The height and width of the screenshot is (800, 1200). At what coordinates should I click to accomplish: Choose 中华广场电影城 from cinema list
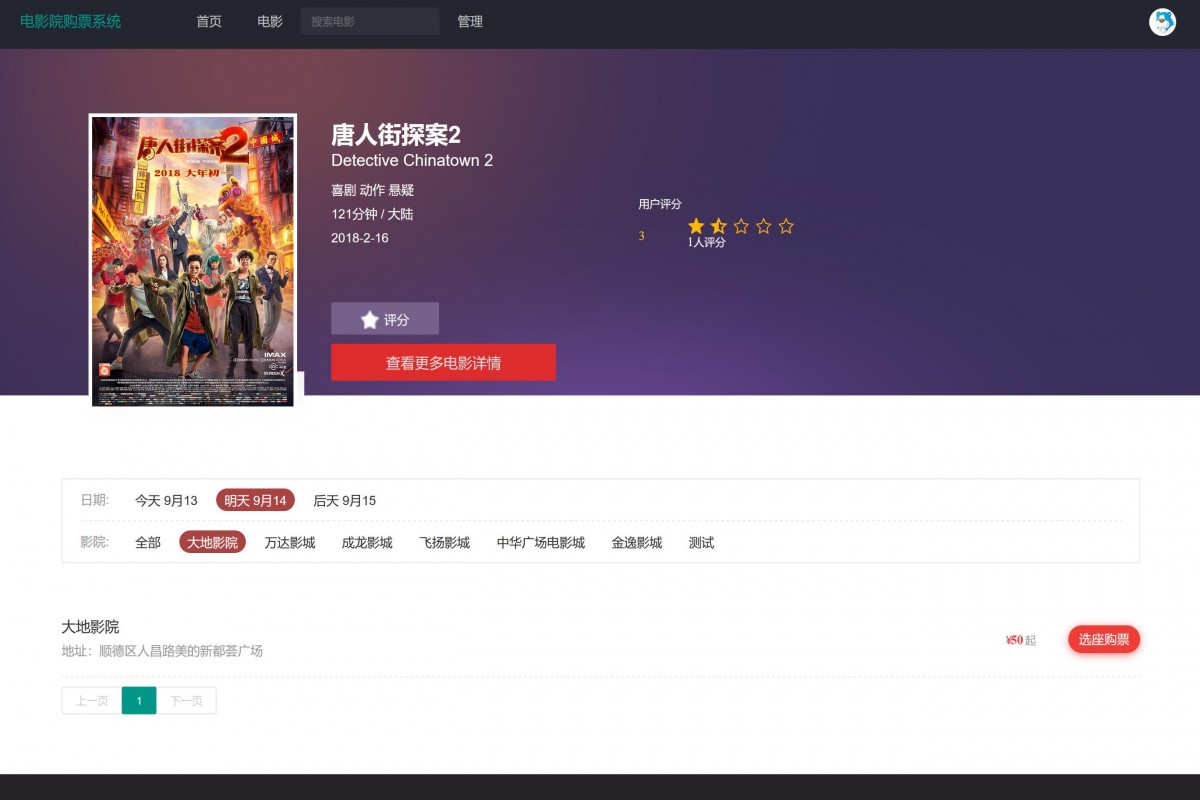(x=540, y=542)
